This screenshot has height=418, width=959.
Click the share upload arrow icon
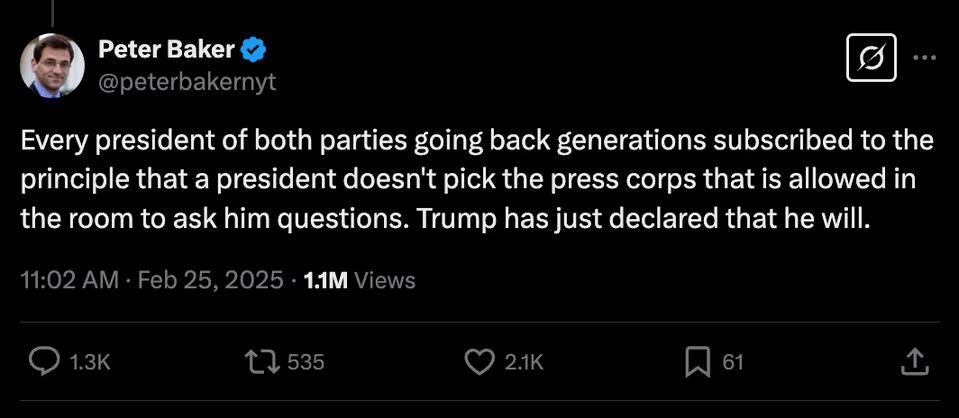click(x=914, y=362)
